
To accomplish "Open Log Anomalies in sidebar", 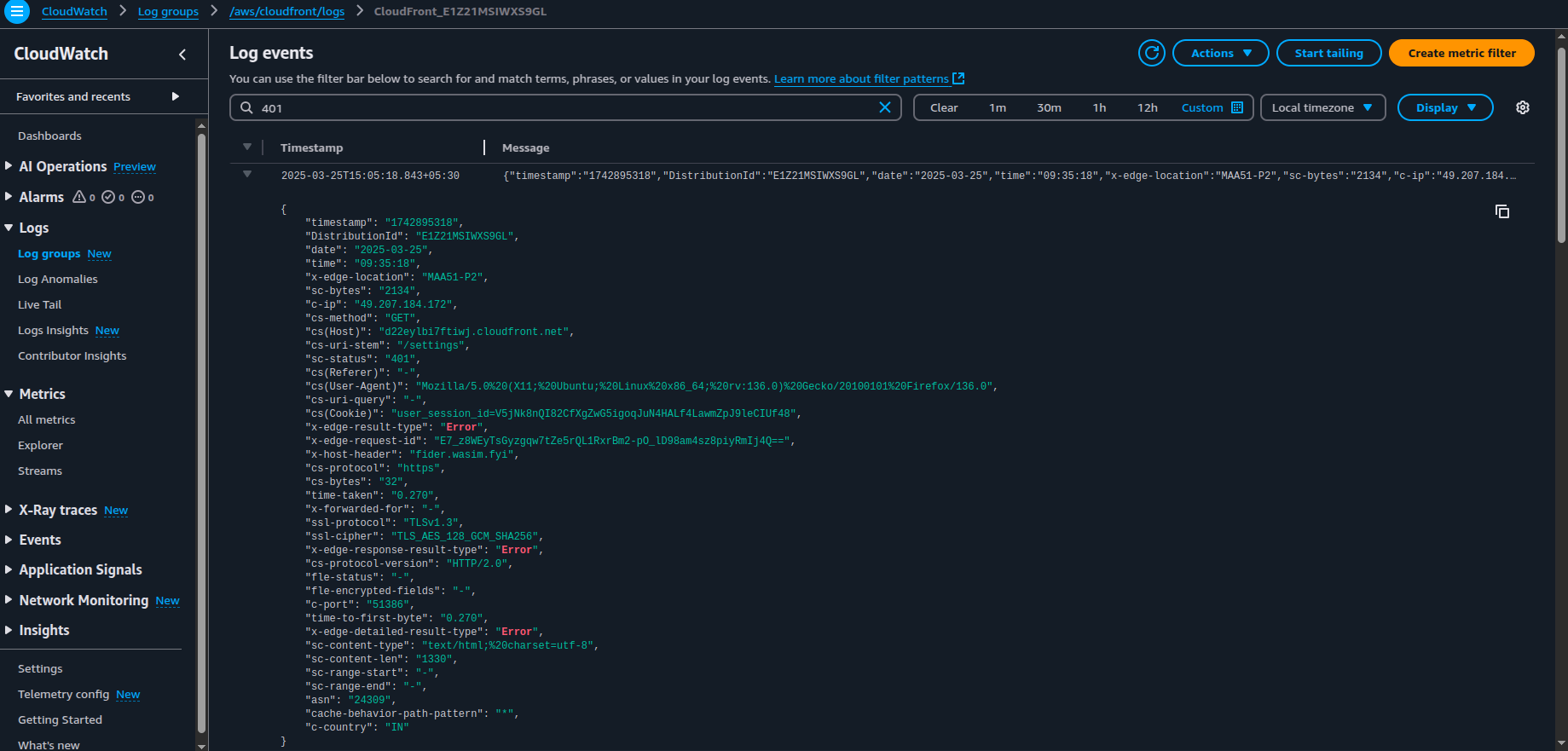I will (57, 279).
